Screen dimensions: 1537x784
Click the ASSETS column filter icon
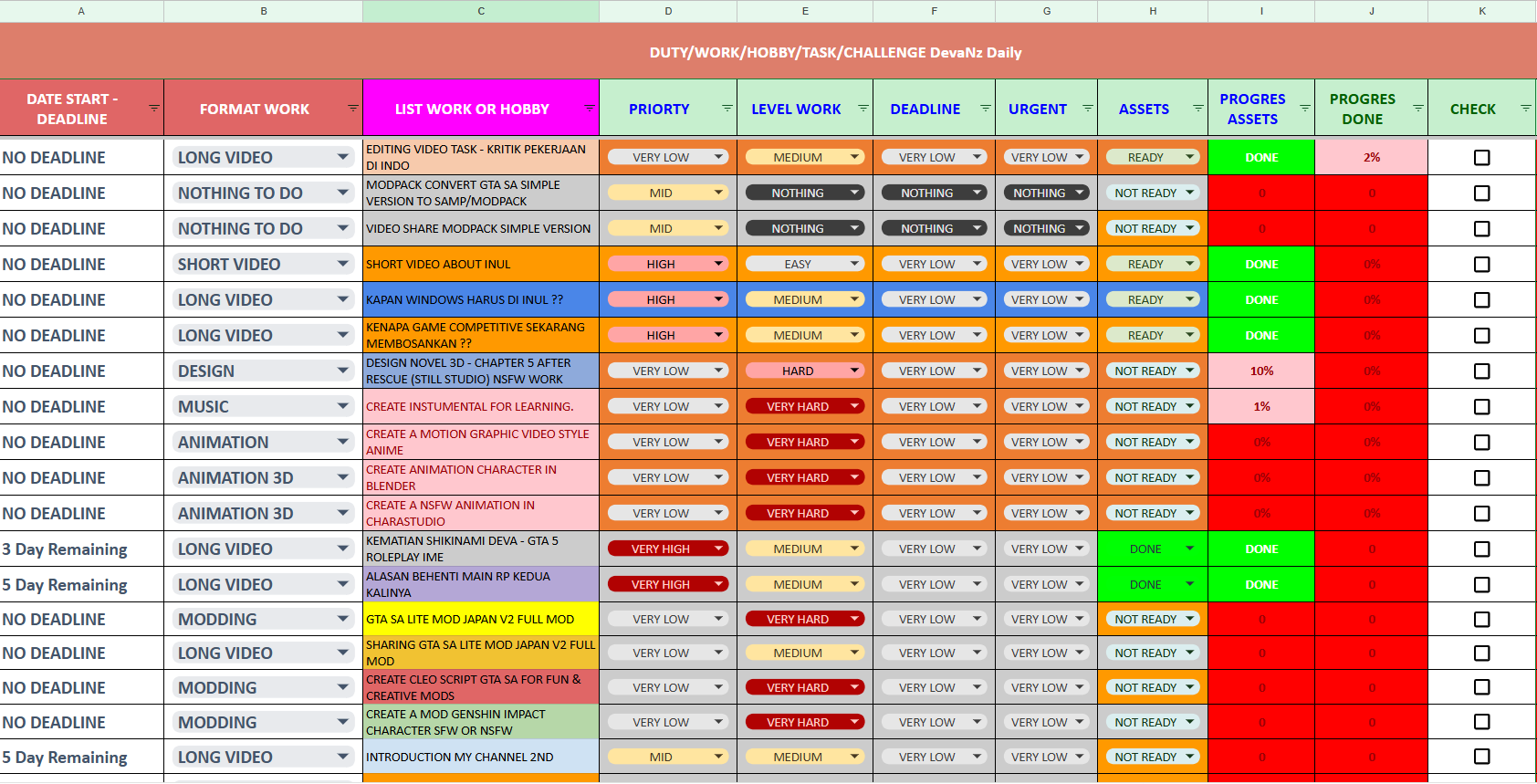[1197, 109]
